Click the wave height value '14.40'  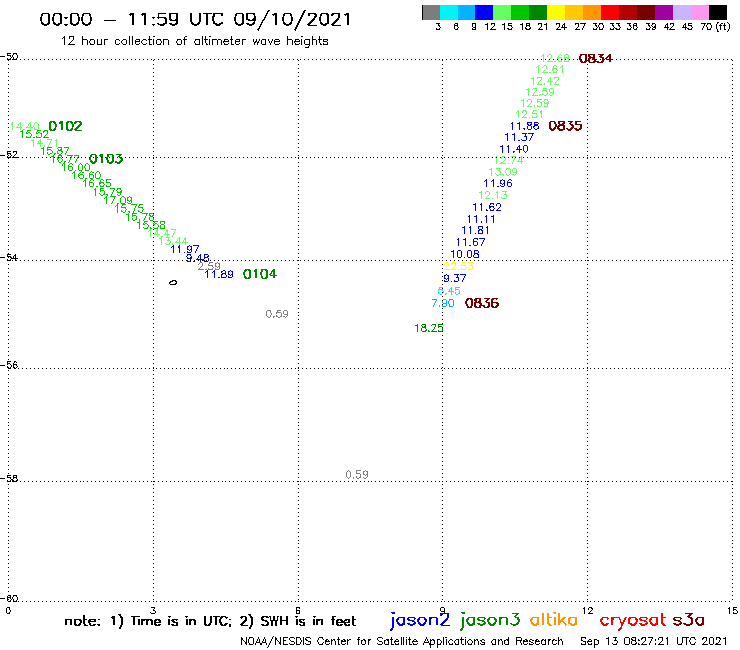25,126
